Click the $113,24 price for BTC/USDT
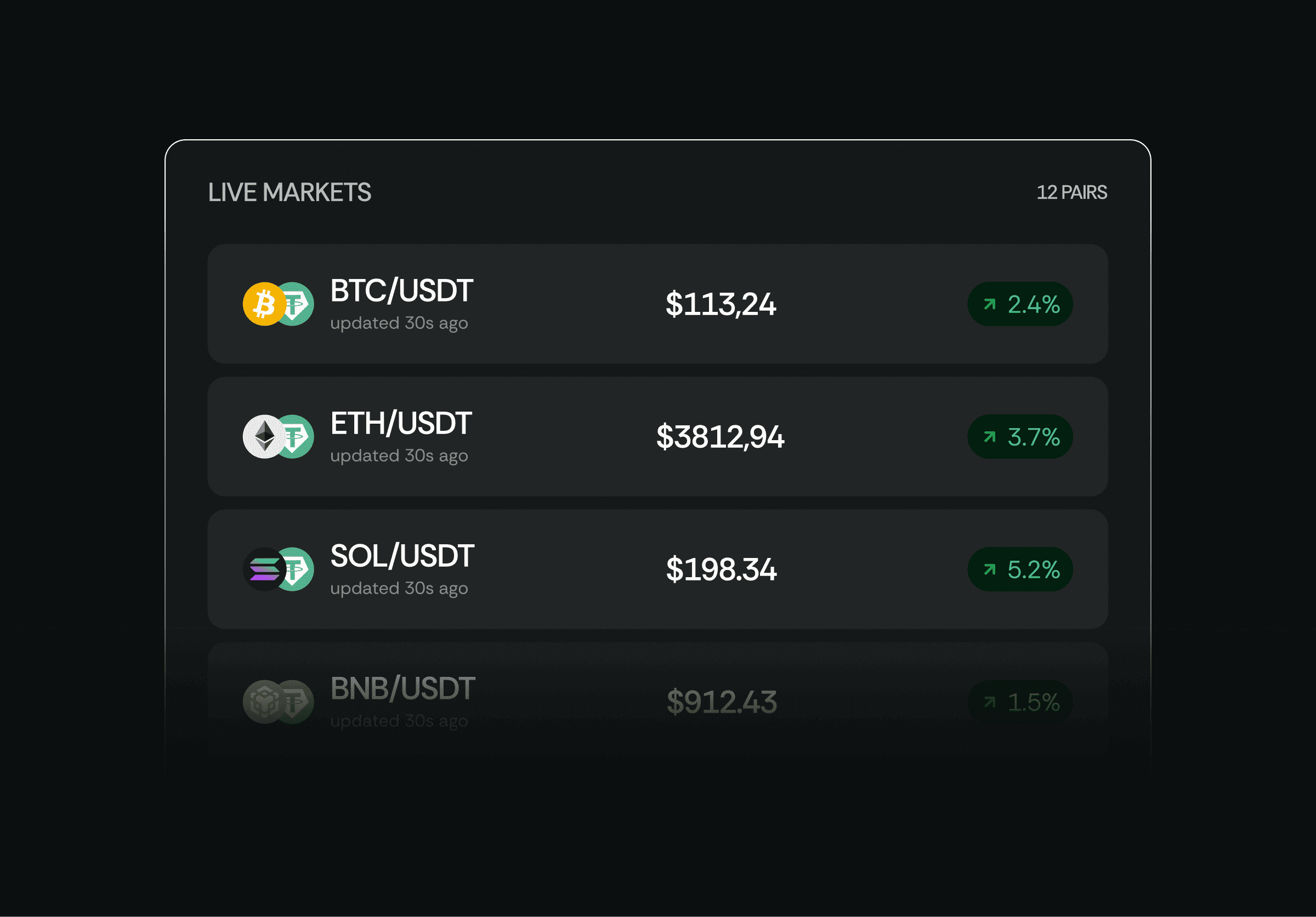This screenshot has width=1316, height=917. (721, 304)
